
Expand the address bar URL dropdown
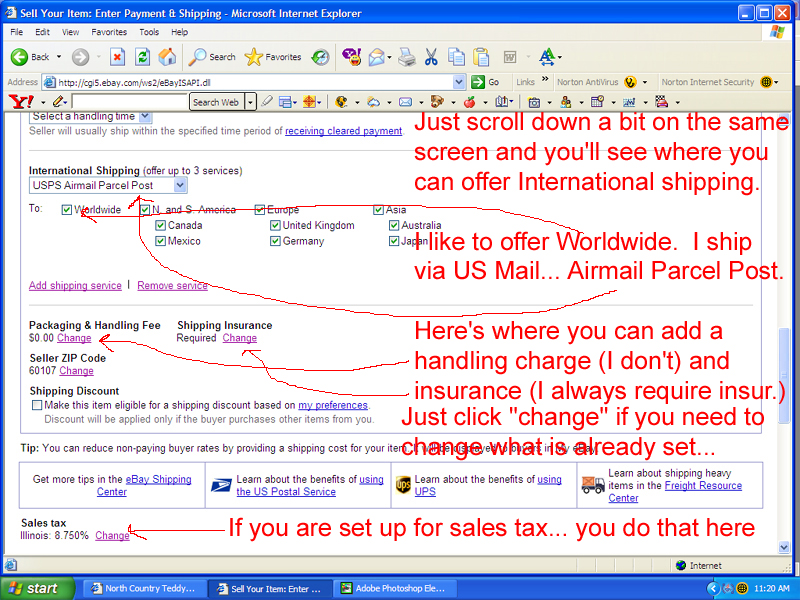459,82
